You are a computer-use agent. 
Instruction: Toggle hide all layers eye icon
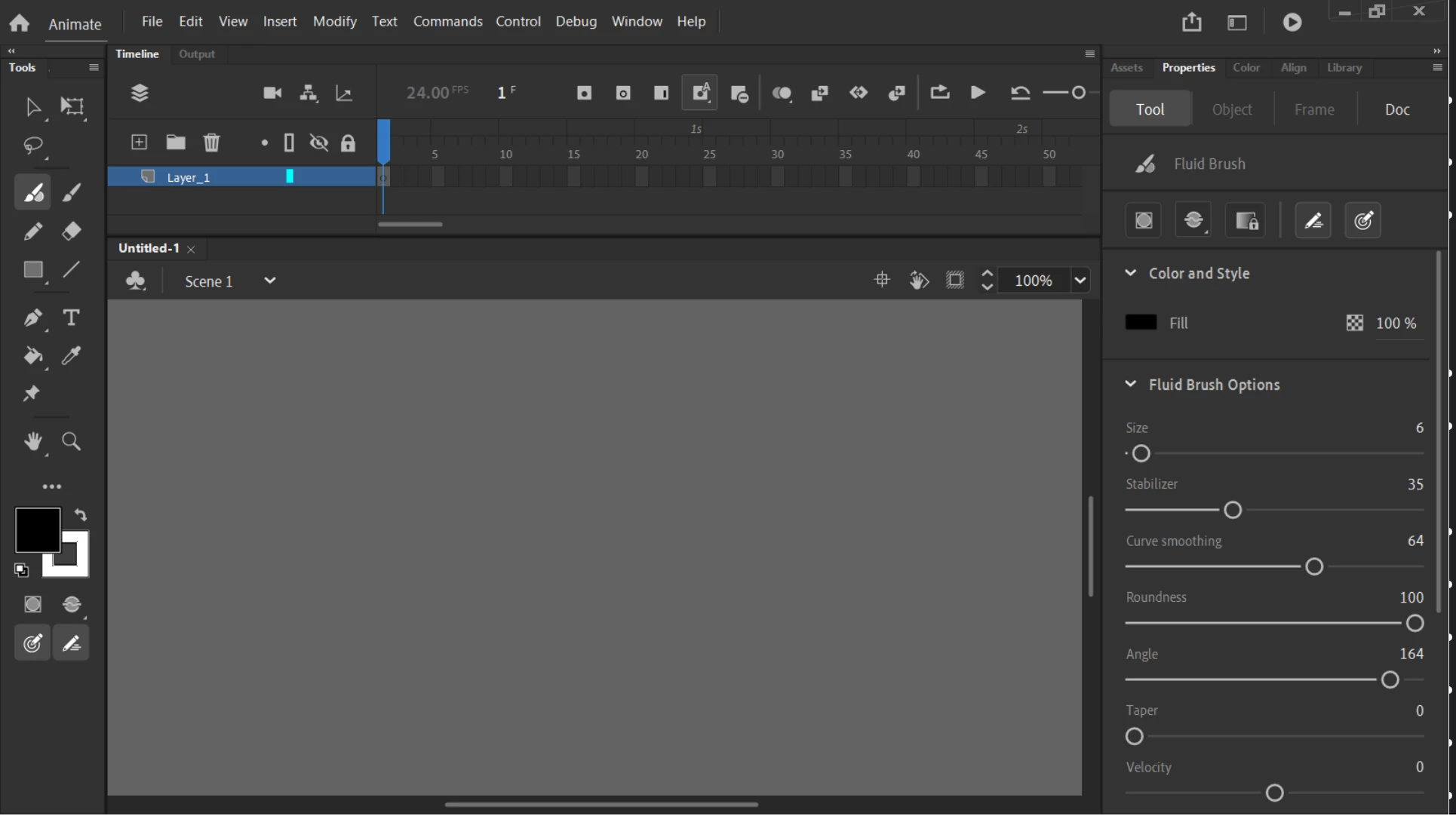tap(319, 143)
